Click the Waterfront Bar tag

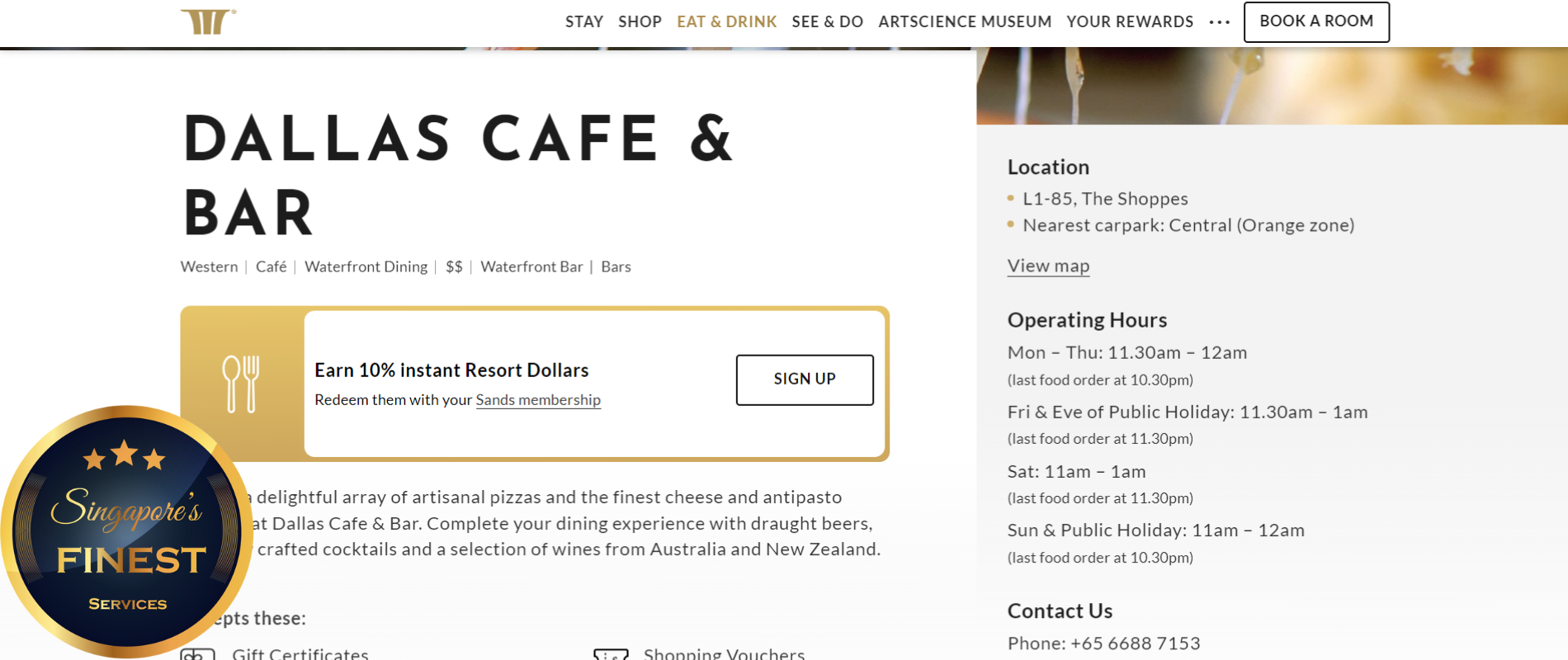[531, 266]
